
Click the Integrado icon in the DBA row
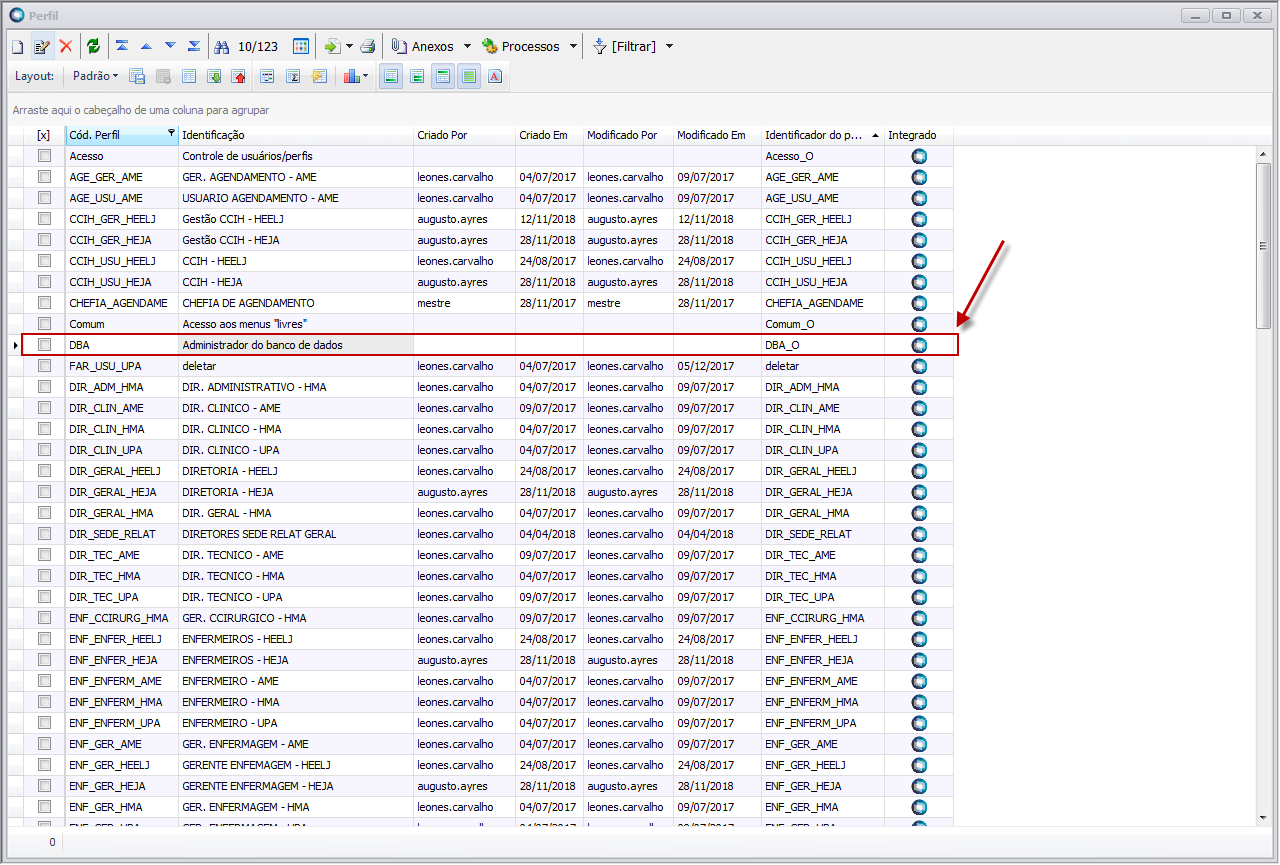[919, 345]
